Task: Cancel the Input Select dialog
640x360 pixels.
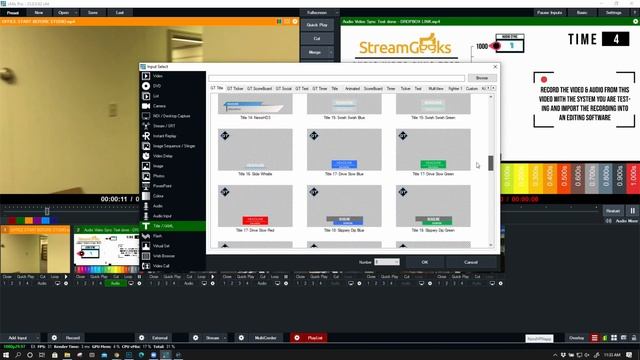Action: point(471,262)
